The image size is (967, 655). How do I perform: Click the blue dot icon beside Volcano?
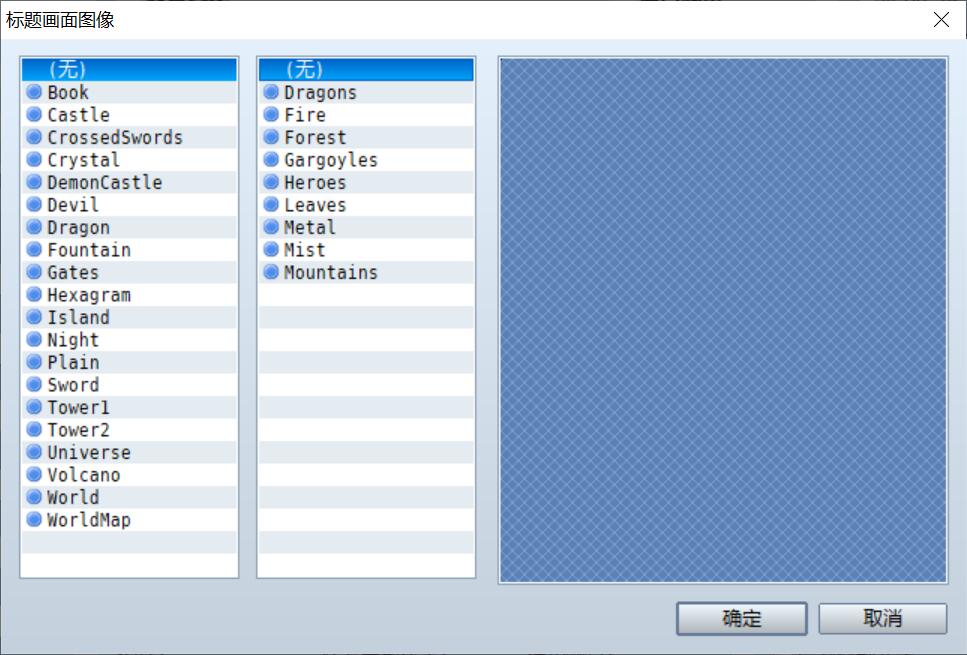[35, 474]
